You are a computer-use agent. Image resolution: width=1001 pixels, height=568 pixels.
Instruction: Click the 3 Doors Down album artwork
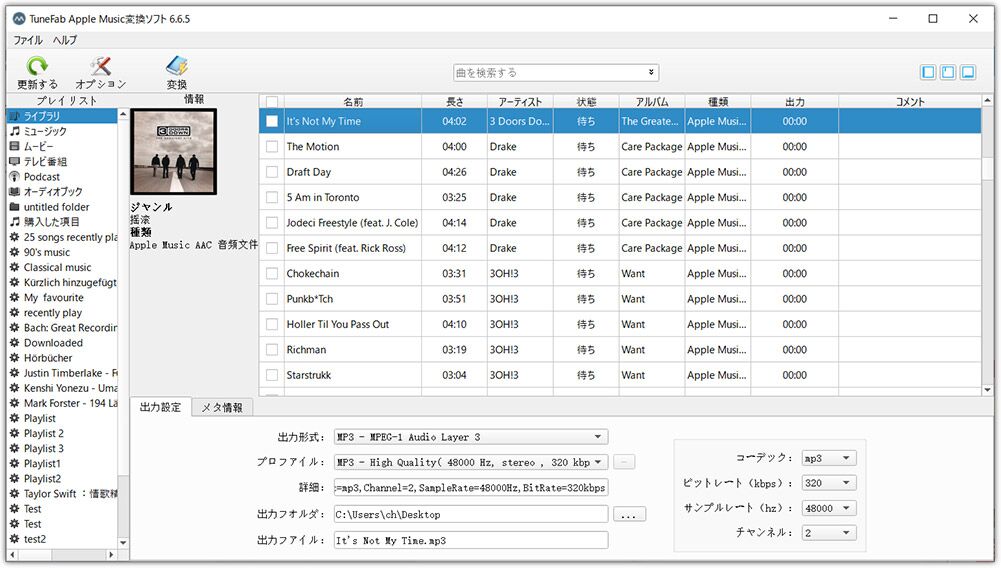click(x=174, y=151)
